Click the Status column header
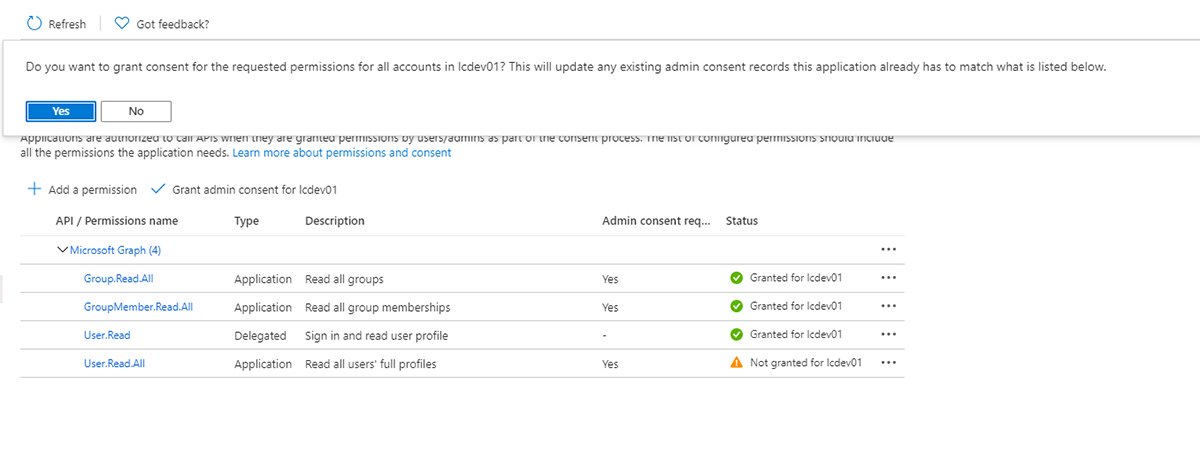 tap(742, 221)
